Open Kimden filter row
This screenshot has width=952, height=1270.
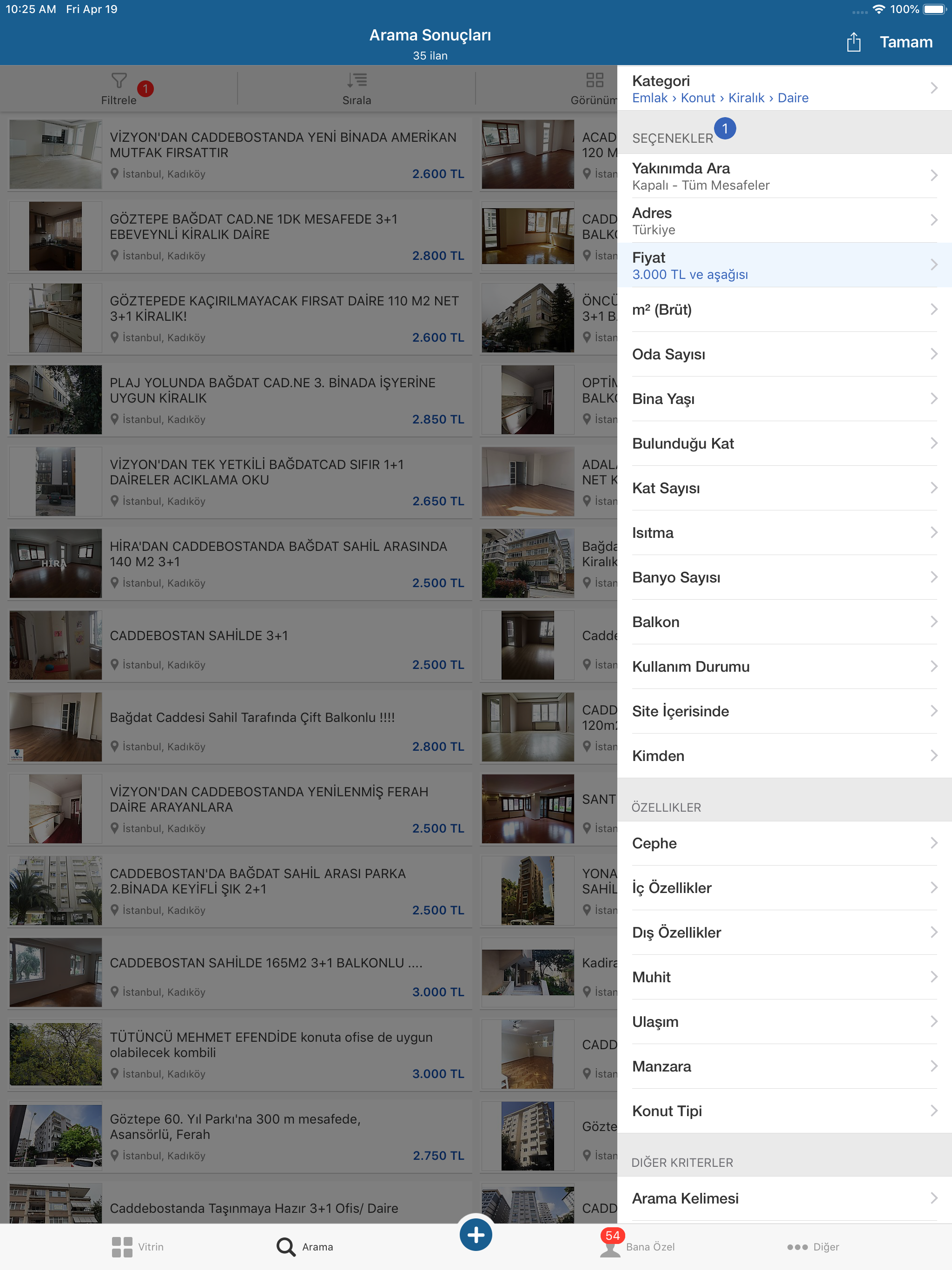[x=784, y=756]
